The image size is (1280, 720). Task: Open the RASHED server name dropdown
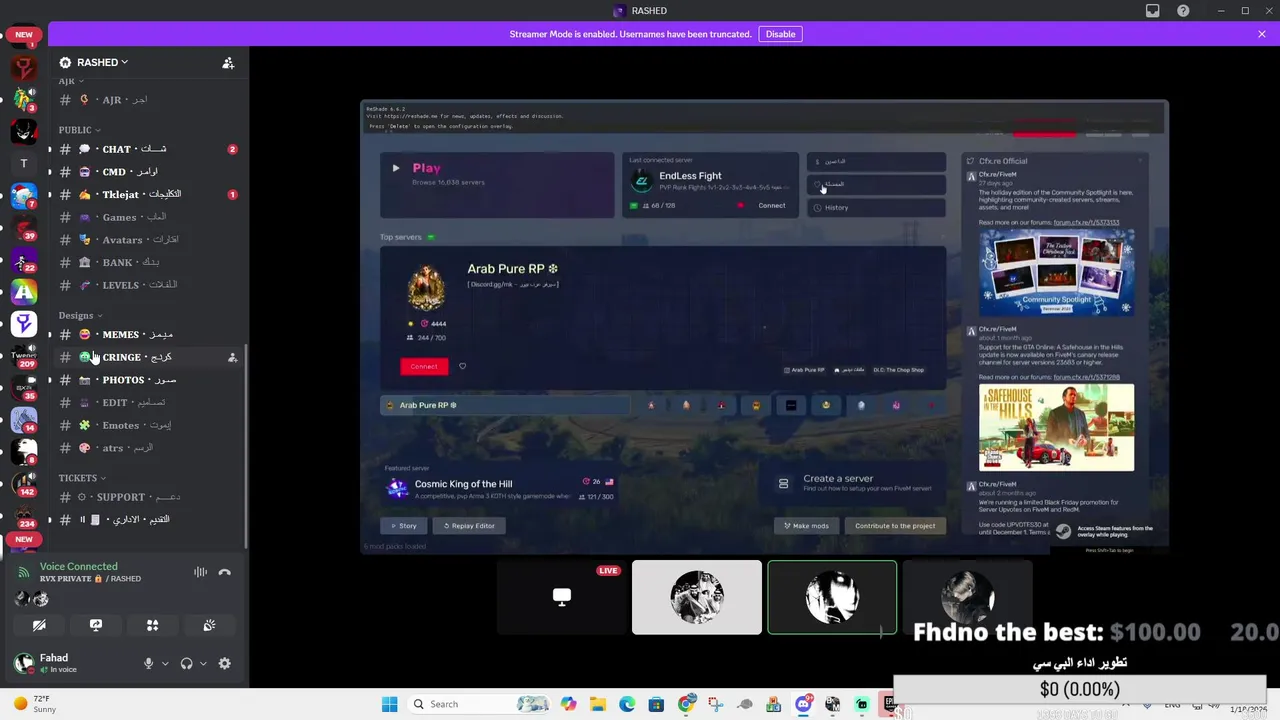pos(102,62)
